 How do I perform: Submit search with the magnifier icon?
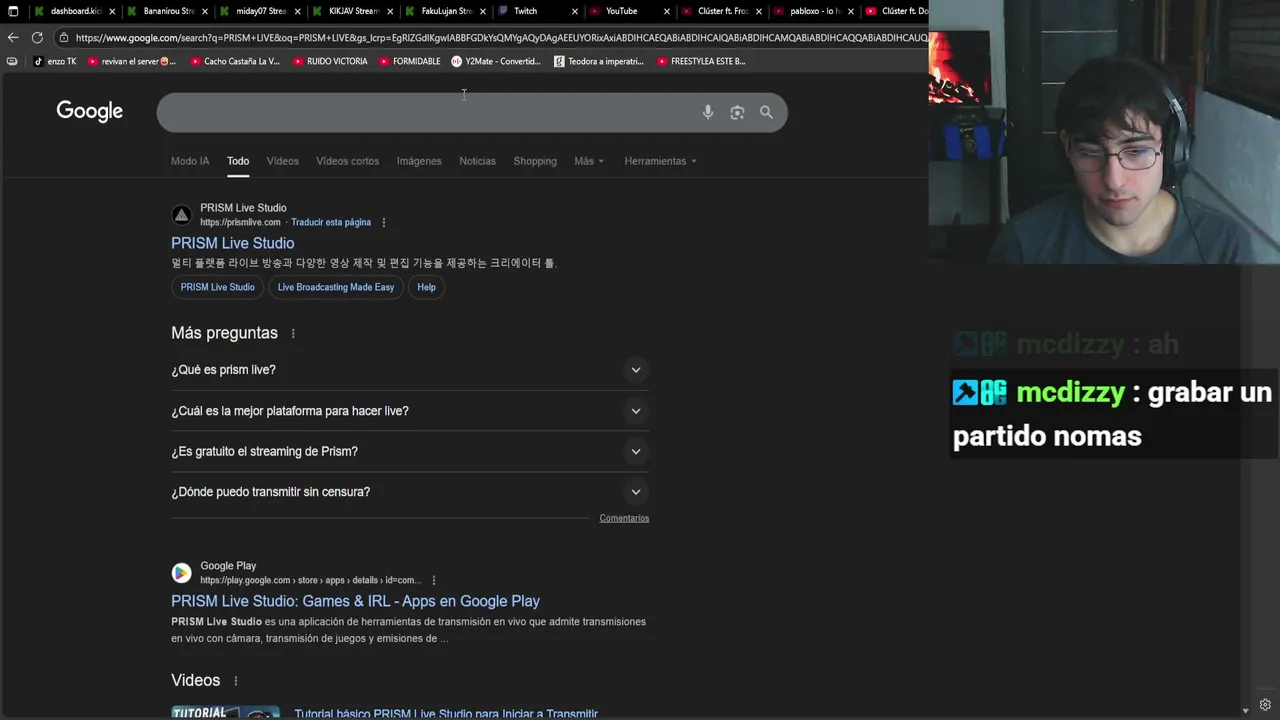coord(766,113)
